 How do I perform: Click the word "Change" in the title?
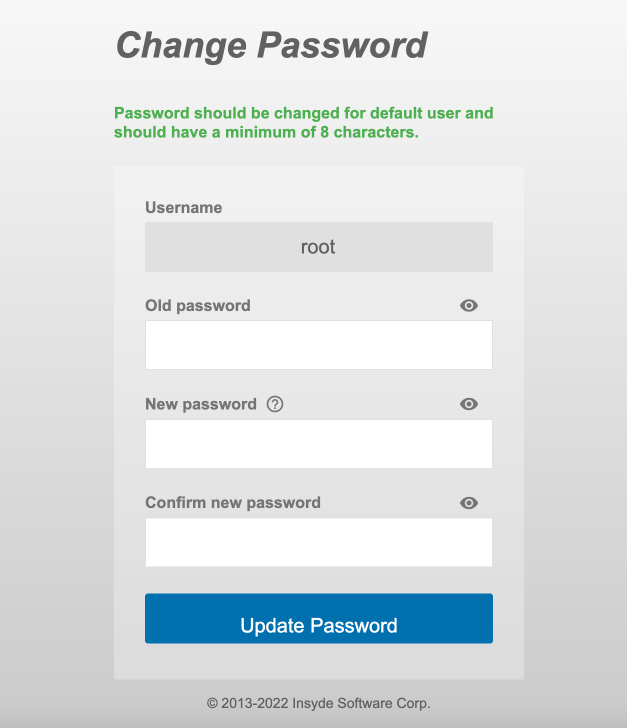[181, 46]
